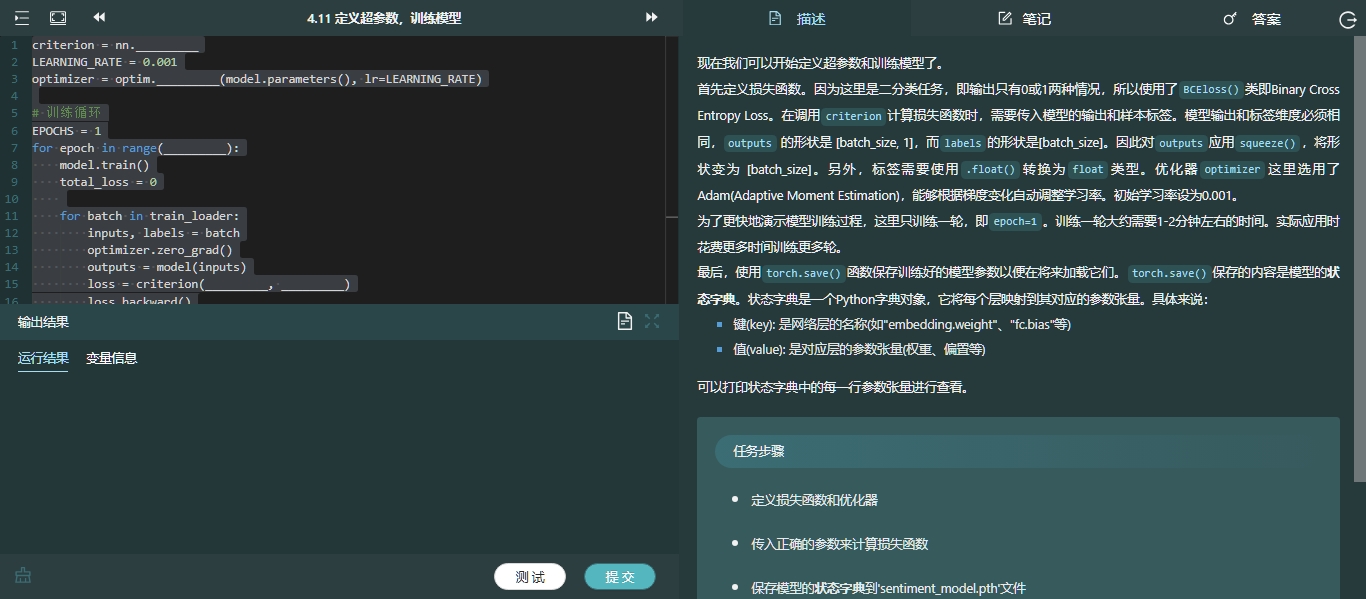Click the 'criterion' inline code tag
Screen dimensions: 1366x599
pyautogui.click(x=854, y=116)
